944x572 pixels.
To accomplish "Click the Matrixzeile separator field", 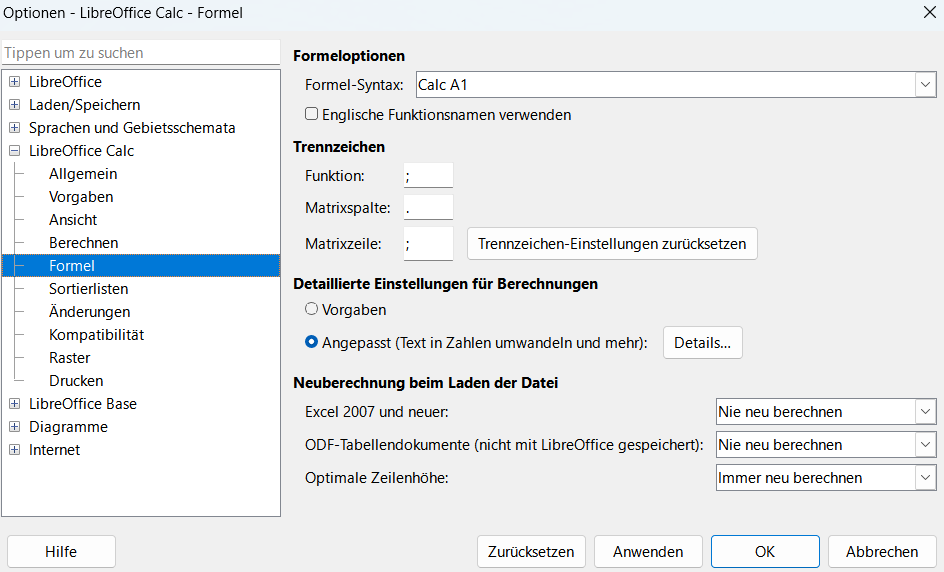I will (x=428, y=244).
